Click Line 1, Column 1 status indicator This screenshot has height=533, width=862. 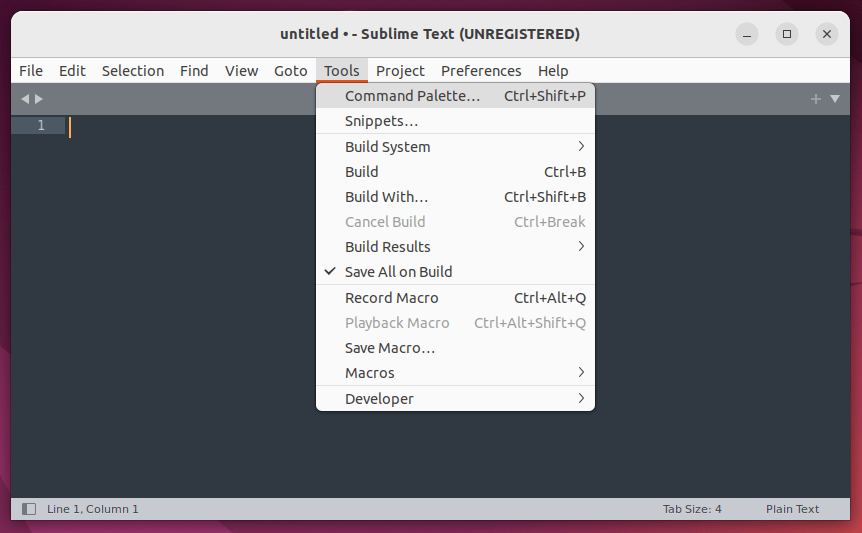[x=93, y=509]
